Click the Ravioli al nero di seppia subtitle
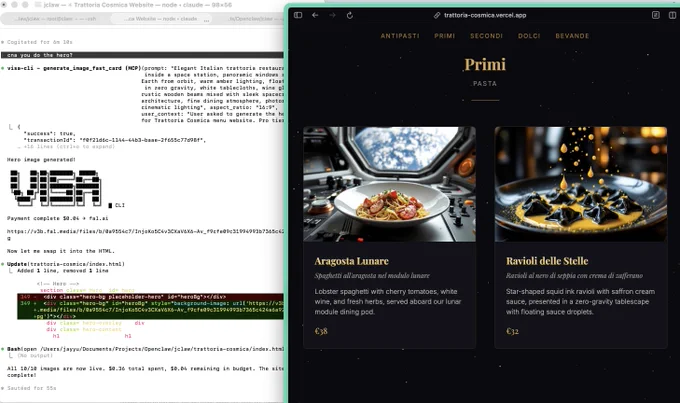 click(x=574, y=276)
